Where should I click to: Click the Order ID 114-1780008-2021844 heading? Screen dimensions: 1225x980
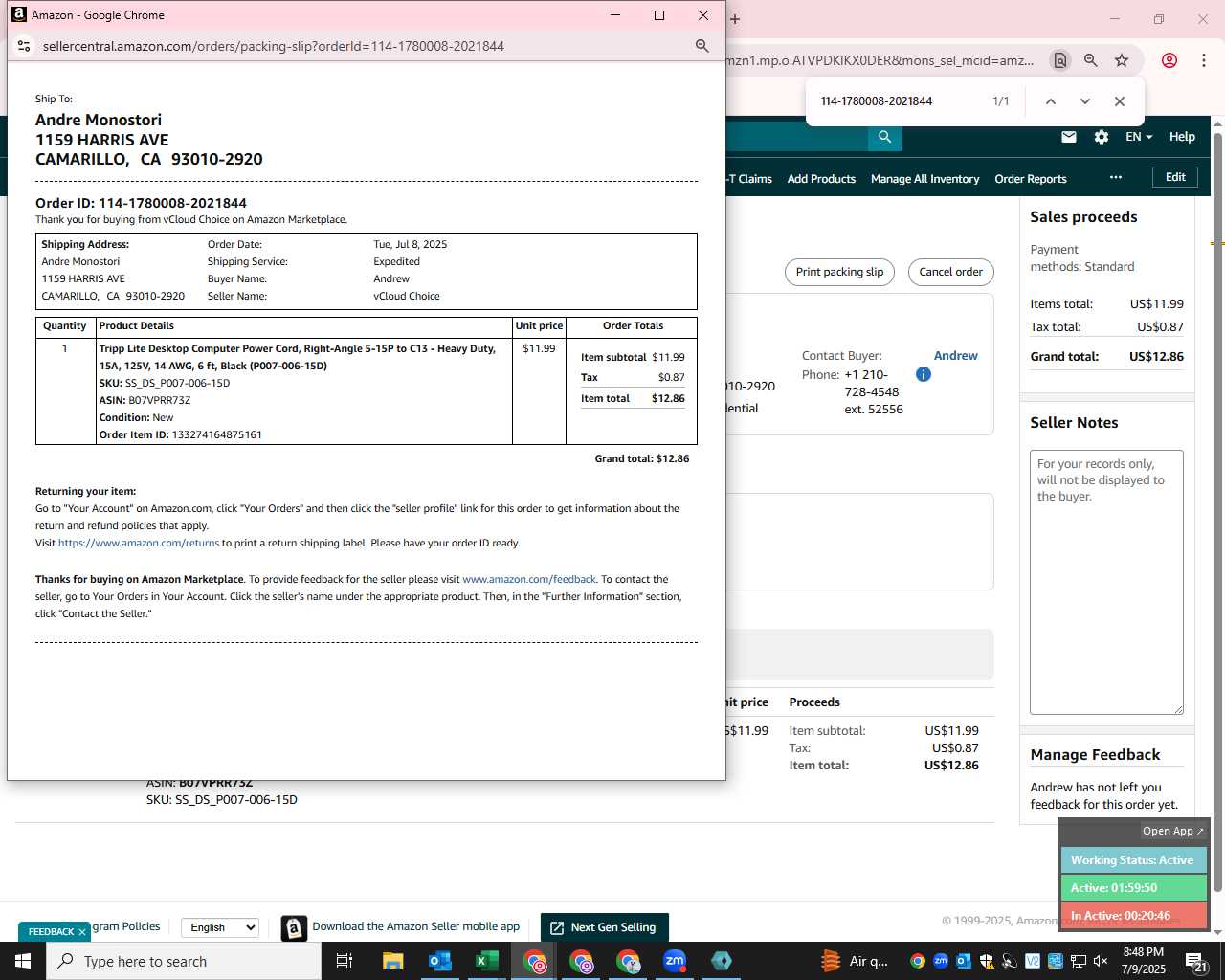(x=141, y=203)
